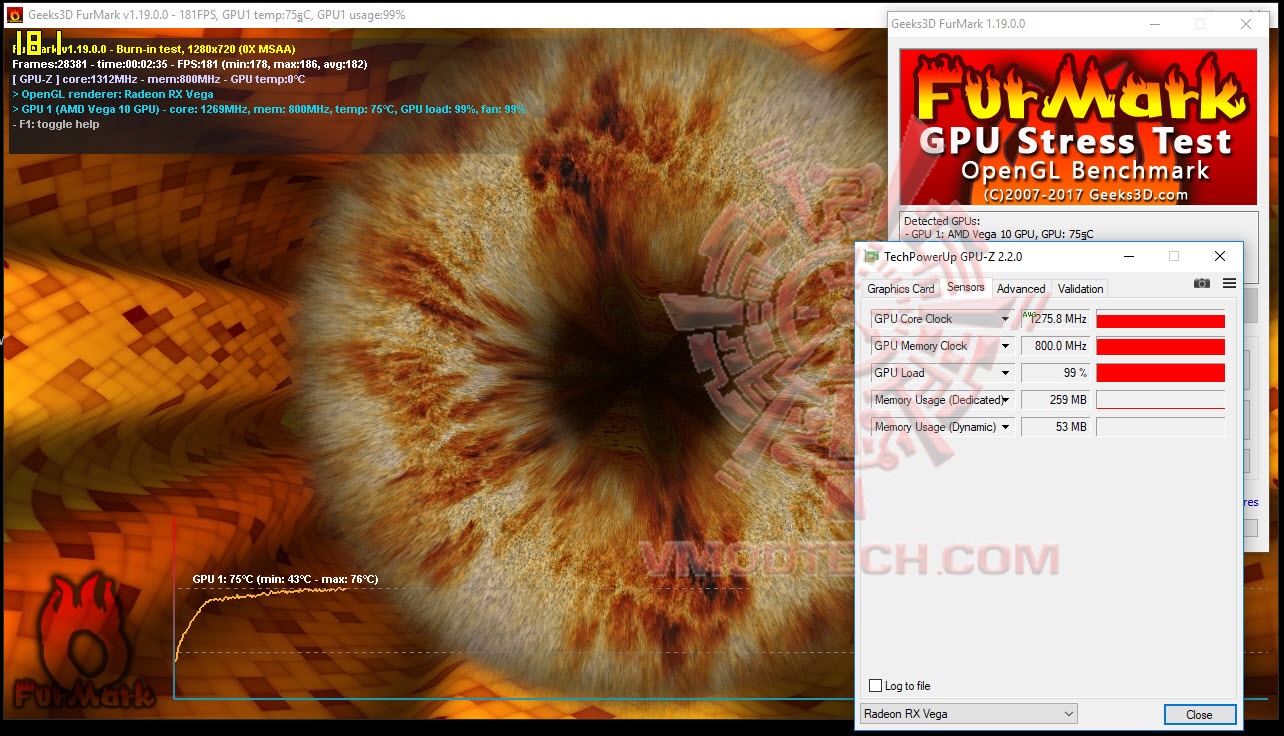Open the Memory Usage (Dynamic) dropdown
Screen dimensions: 1284x736
coord(1006,427)
